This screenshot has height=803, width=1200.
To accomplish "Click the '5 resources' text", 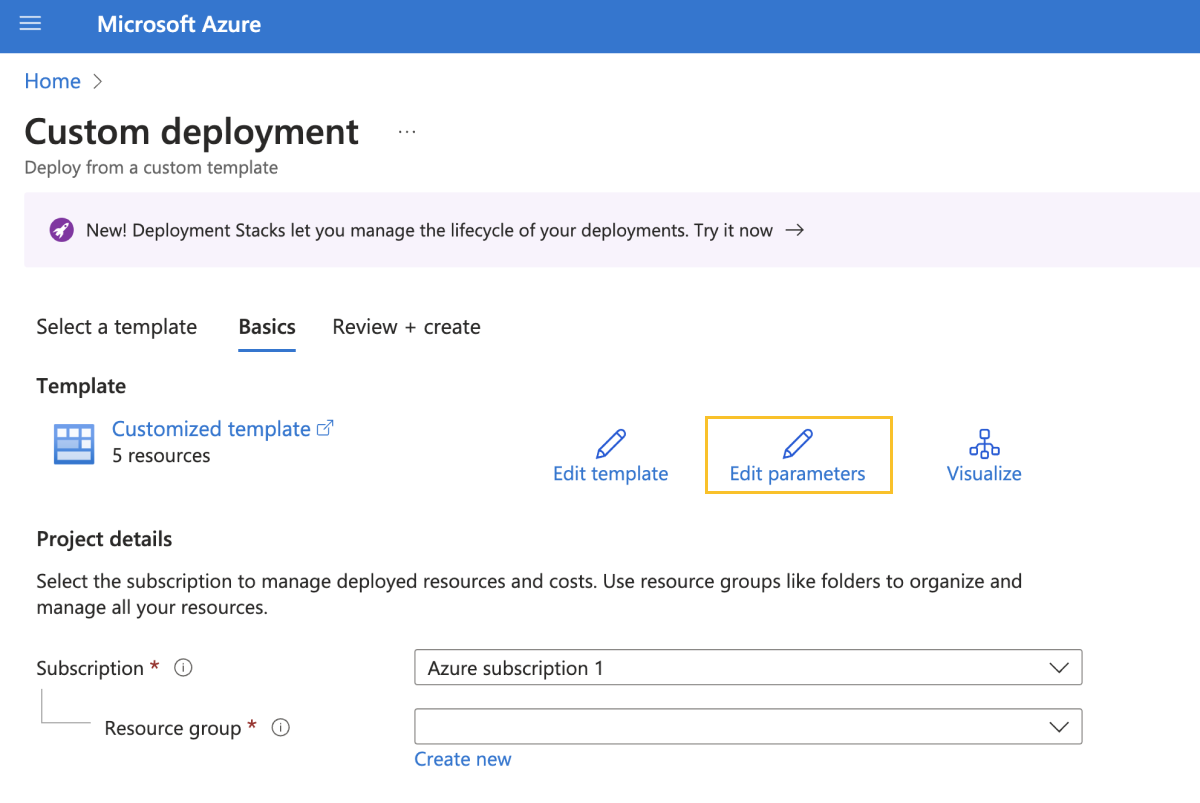I will click(x=161, y=456).
